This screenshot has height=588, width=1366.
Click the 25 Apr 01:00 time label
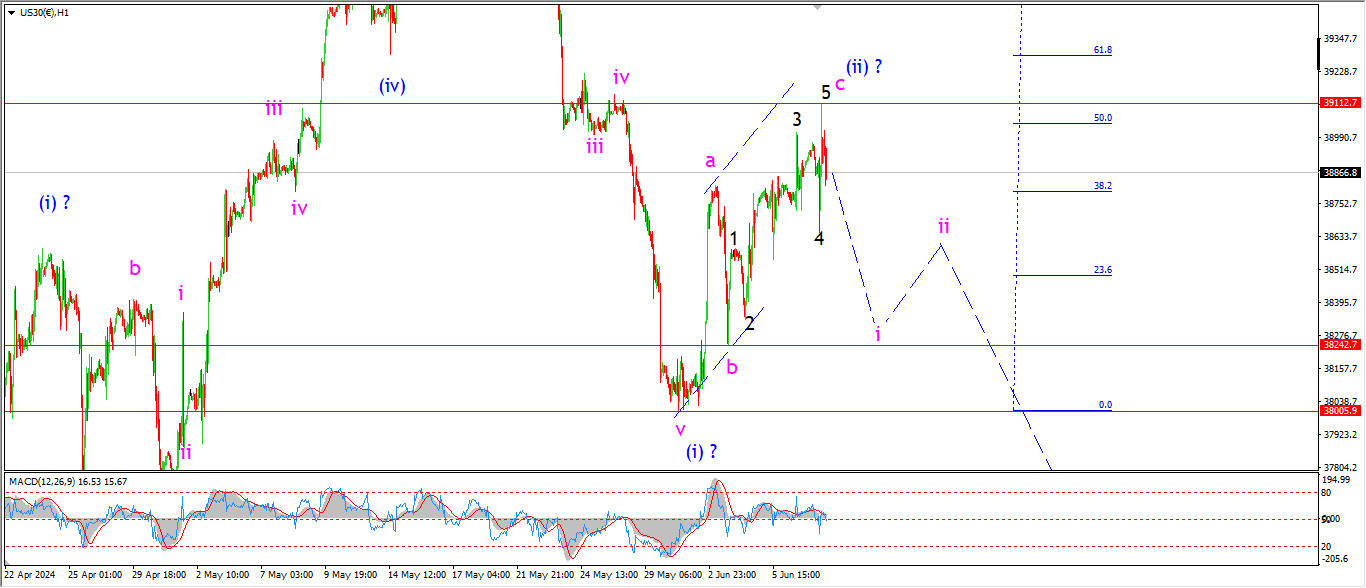tap(94, 576)
